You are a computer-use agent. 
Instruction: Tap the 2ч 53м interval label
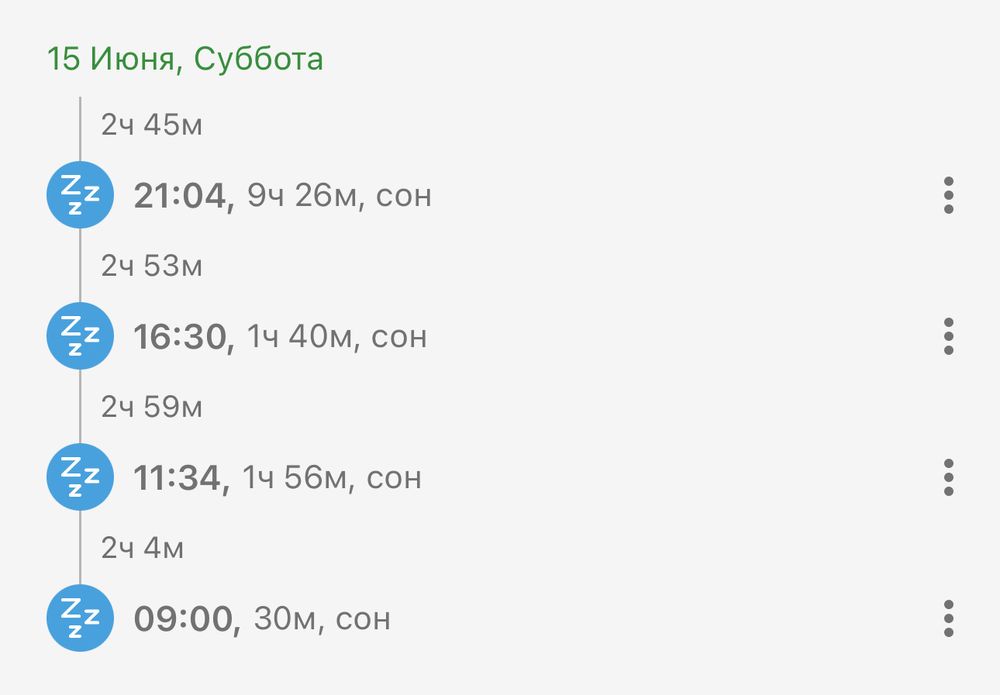point(152,266)
